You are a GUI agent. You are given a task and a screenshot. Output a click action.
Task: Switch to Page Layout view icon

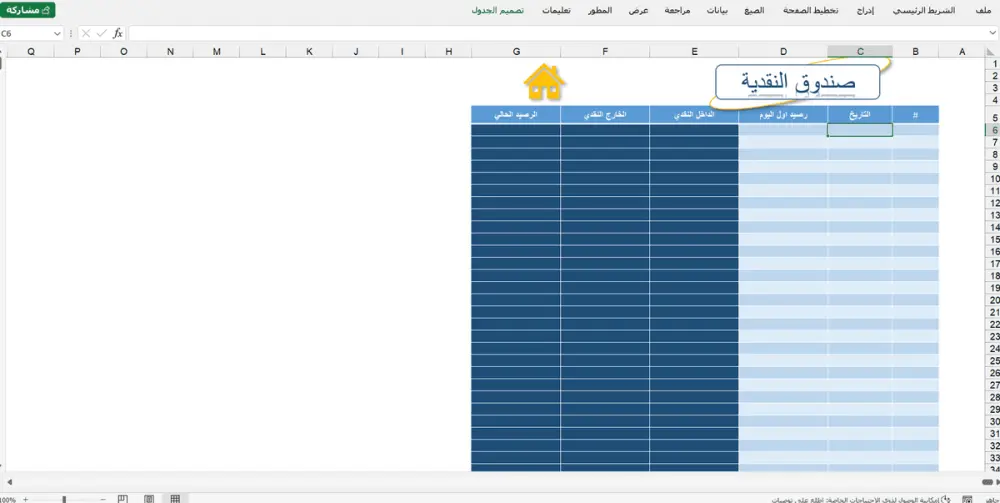coord(149,499)
